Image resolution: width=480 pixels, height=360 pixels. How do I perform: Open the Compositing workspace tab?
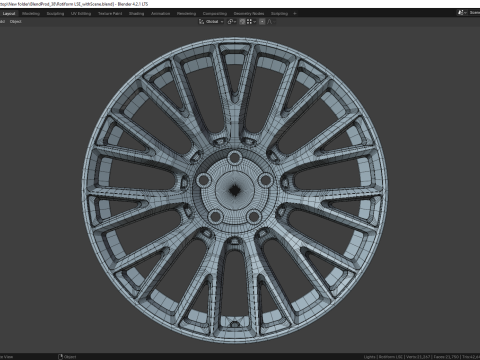point(215,14)
